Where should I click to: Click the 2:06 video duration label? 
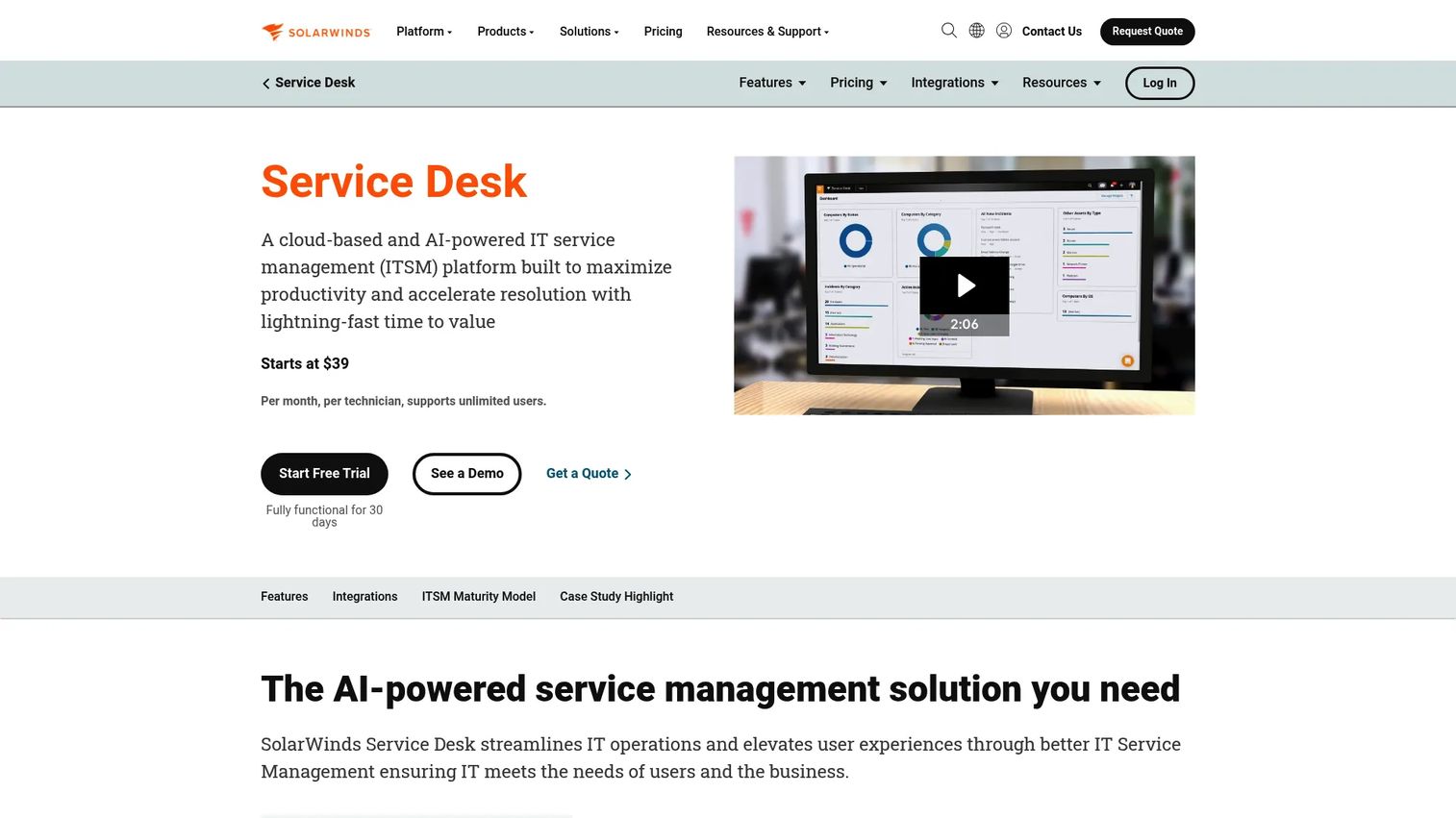(x=965, y=325)
